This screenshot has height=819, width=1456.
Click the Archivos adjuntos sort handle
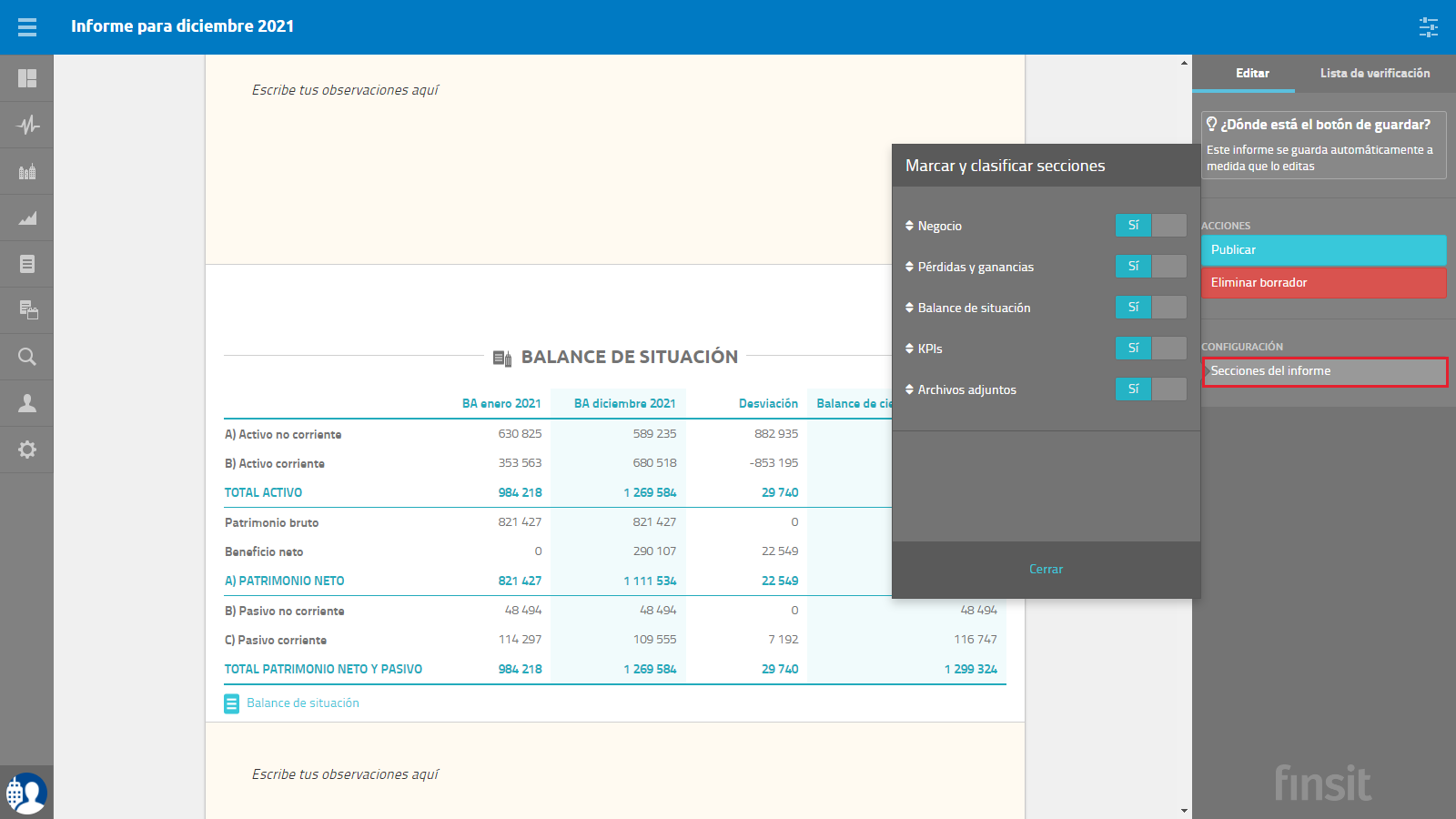[x=909, y=389]
